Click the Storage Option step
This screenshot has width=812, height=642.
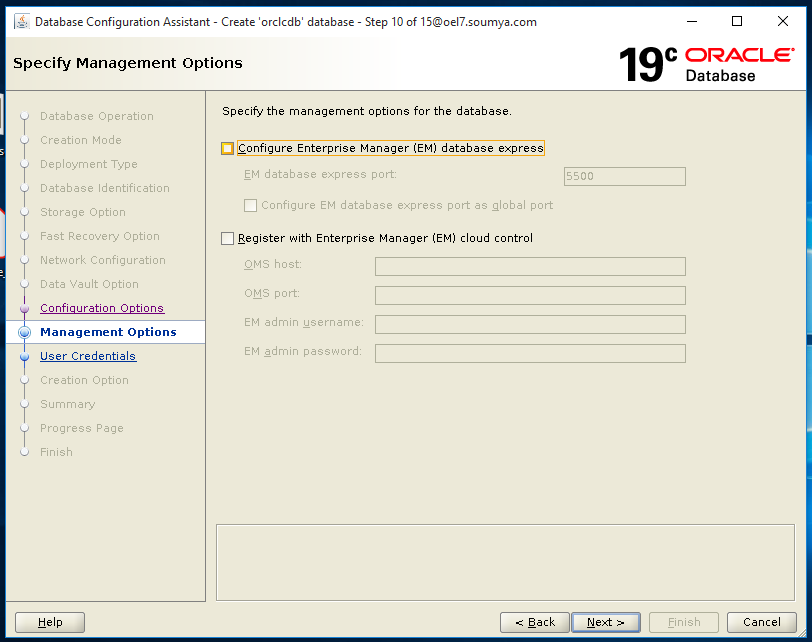pyautogui.click(x=83, y=212)
